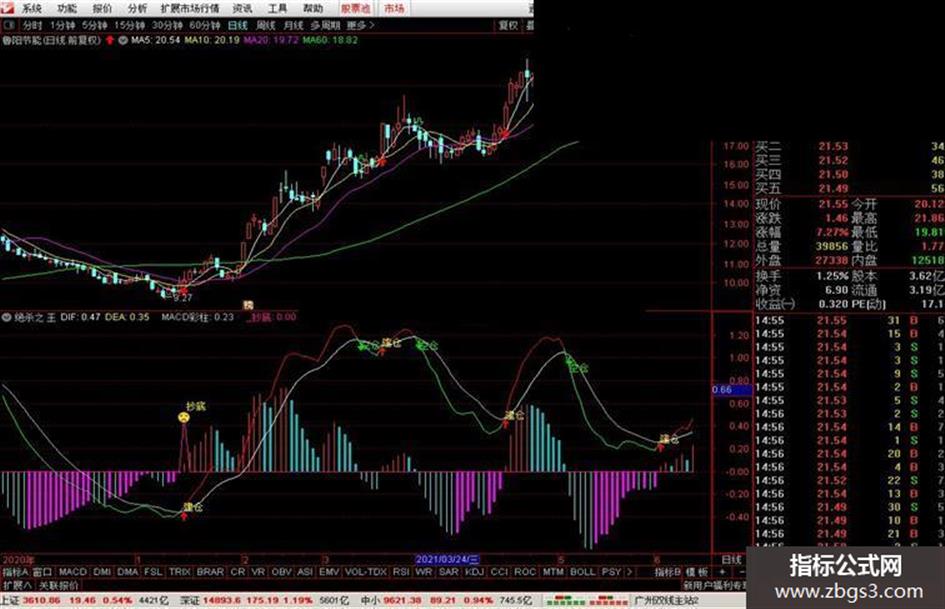945x609 pixels.
Task: Click the 股票池 button
Action: coord(356,8)
